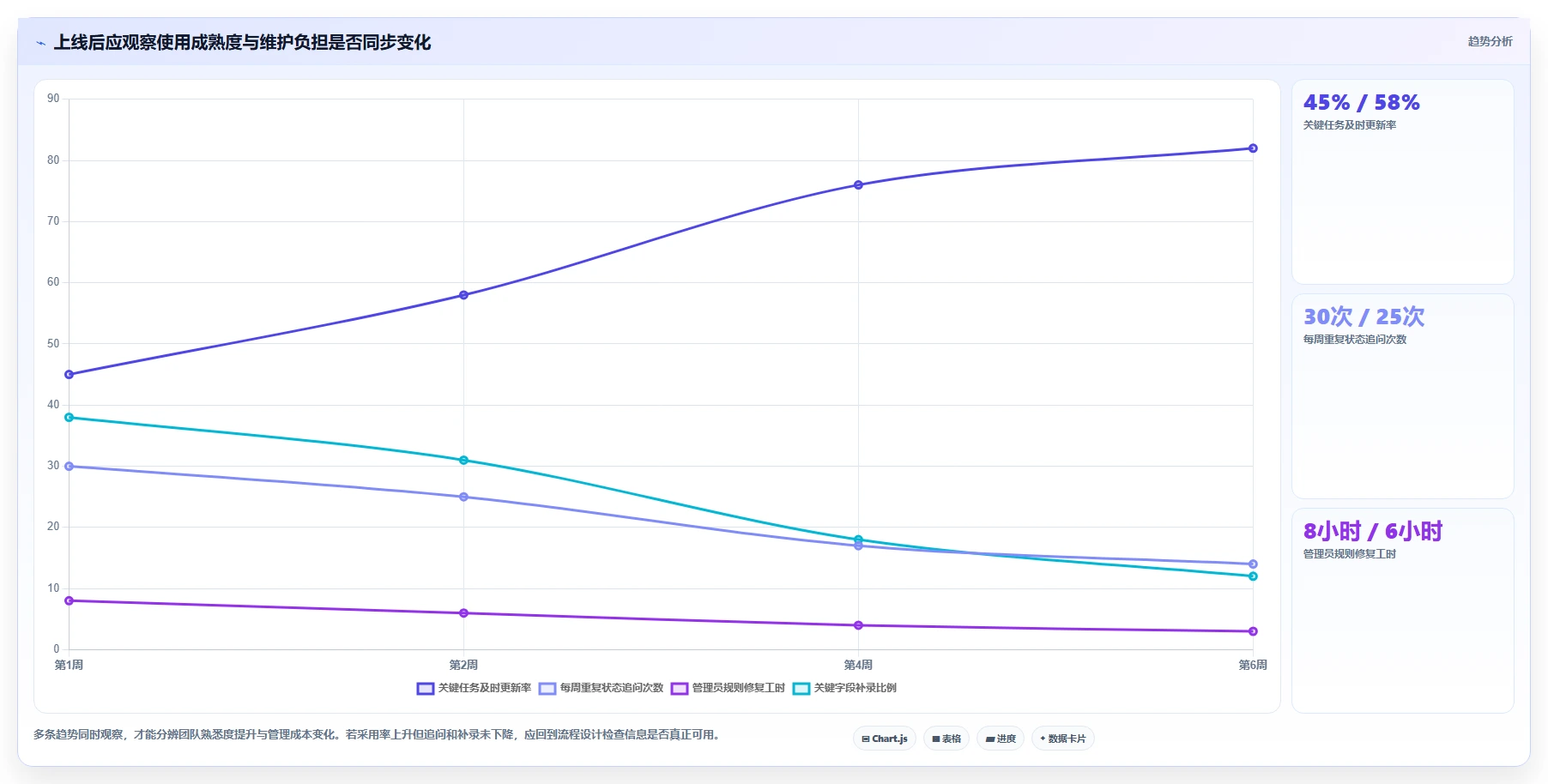Viewport: 1548px width, 784px height.
Task: Open the 8小时 / 6小时 metric card
Action: (x=1403, y=611)
